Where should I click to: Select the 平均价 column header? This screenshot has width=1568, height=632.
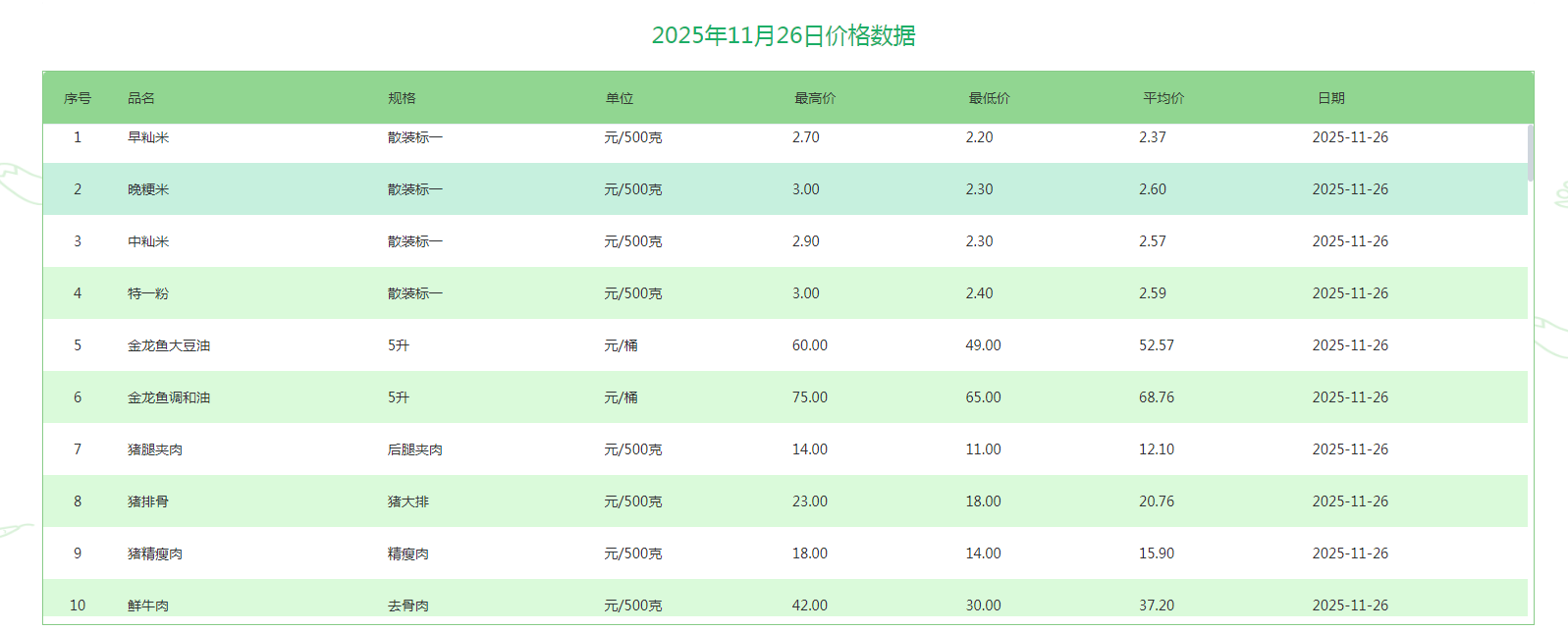point(1163,98)
